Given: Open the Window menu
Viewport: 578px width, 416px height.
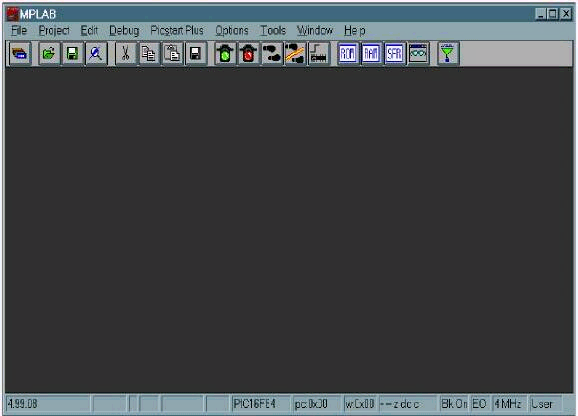Looking at the screenshot, I should click(315, 31).
